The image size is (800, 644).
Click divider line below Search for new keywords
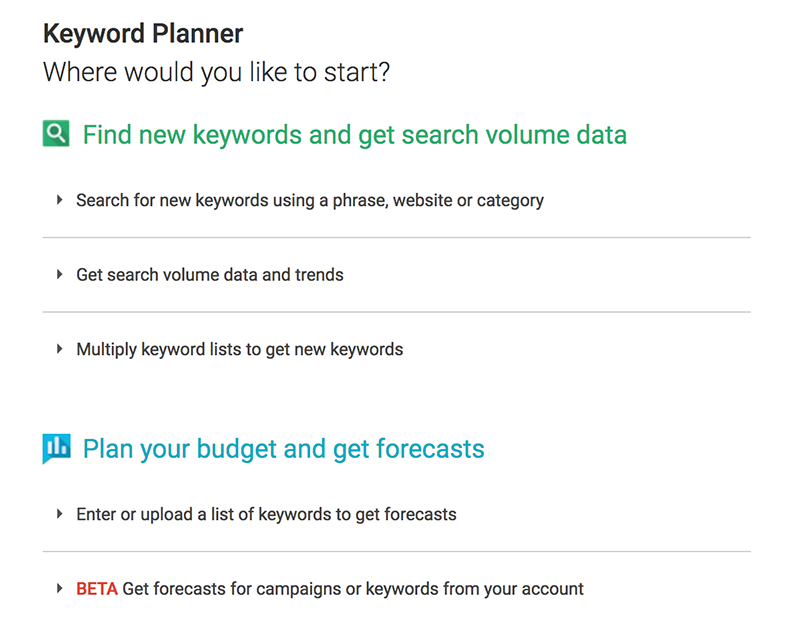(396, 237)
